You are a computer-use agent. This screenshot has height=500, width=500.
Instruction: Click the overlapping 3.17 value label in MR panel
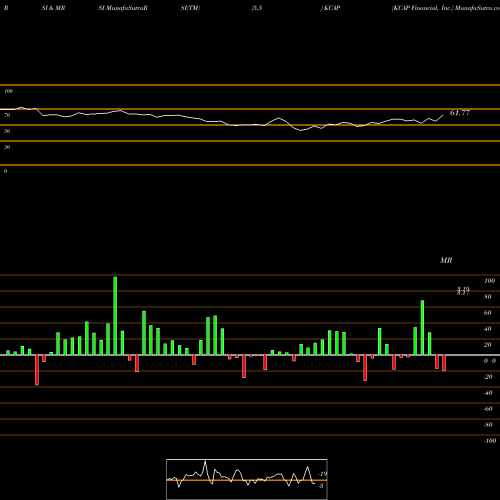[463, 293]
